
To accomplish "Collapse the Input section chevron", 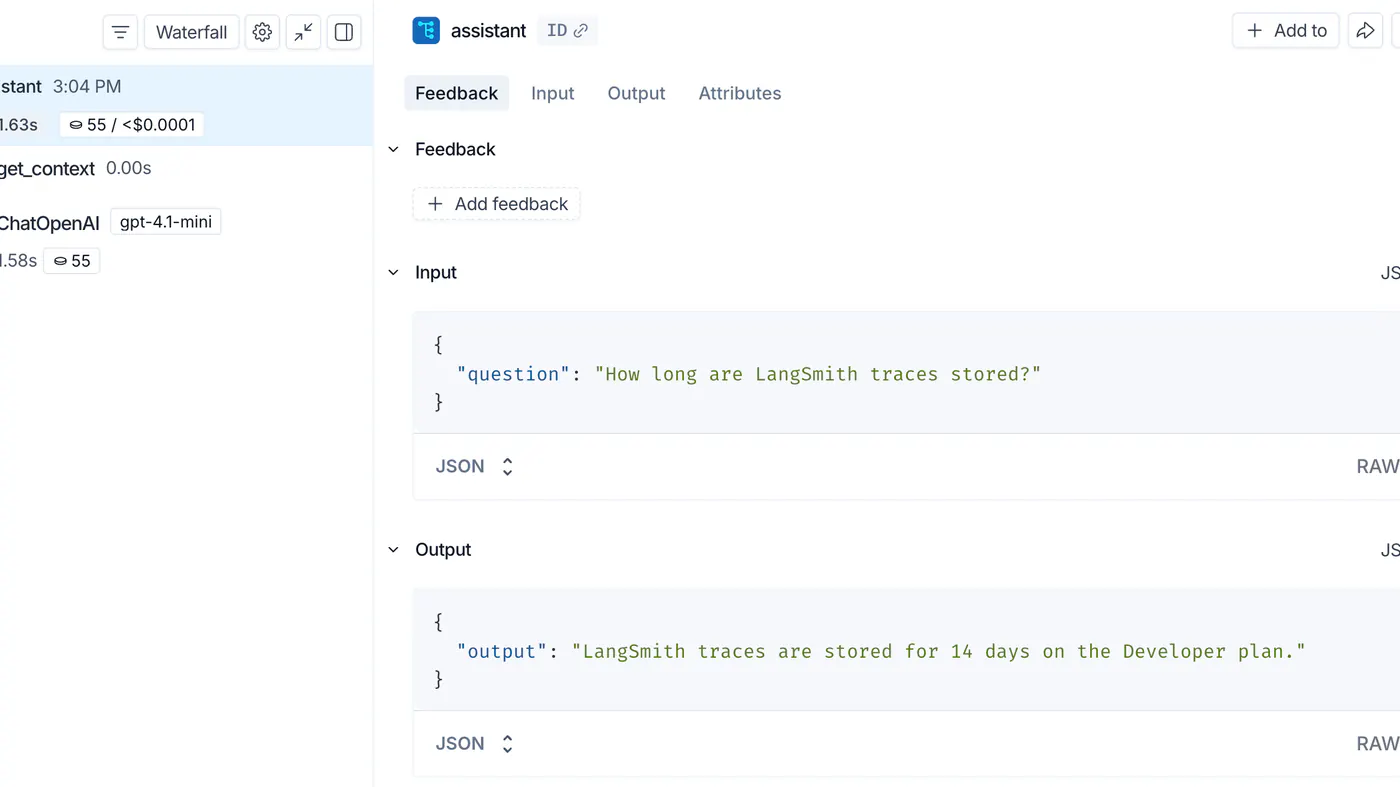I will click(x=394, y=272).
